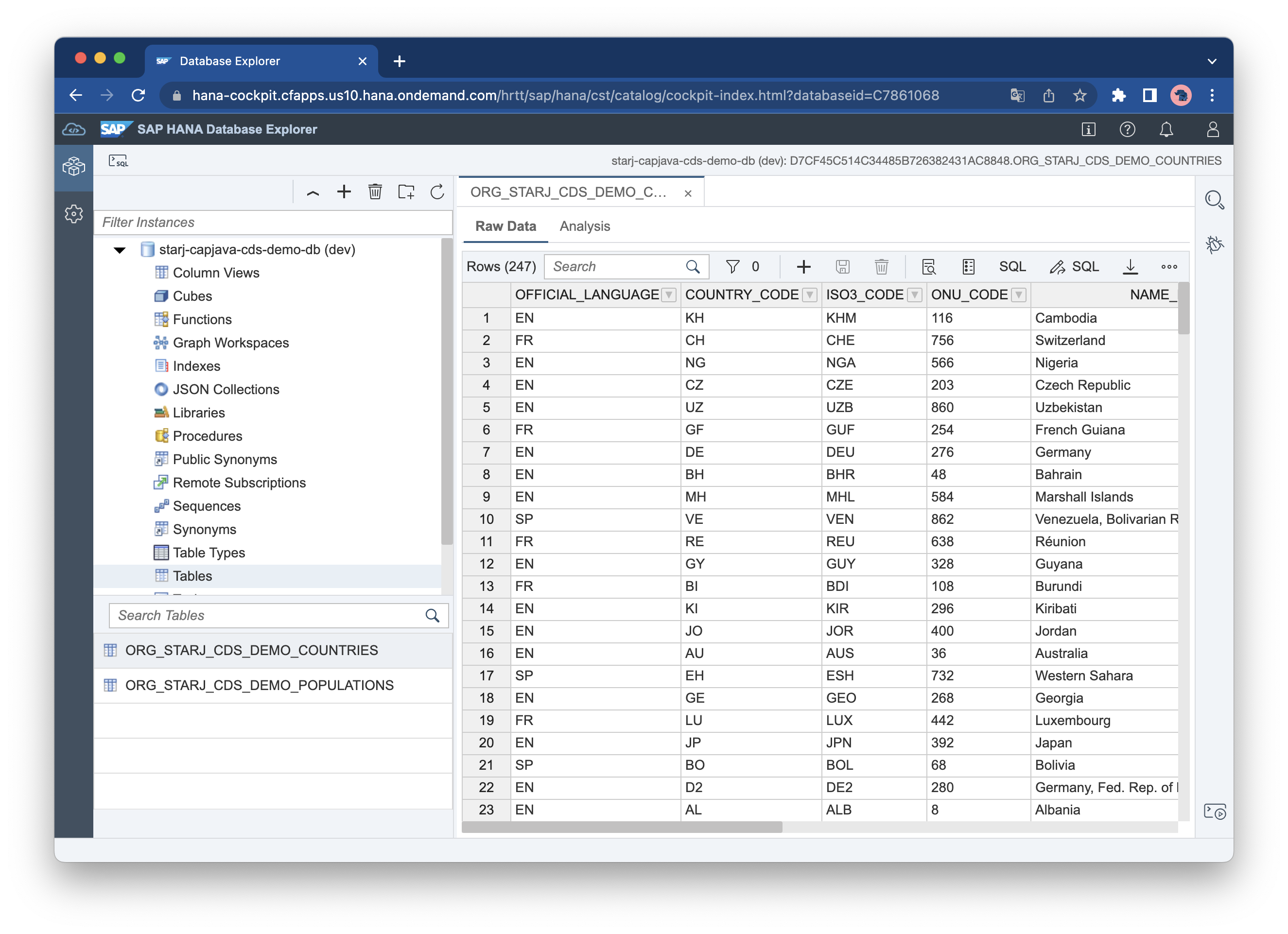1288x934 pixels.
Task: Click the Database Explorer cube sidebar icon
Action: click(74, 166)
